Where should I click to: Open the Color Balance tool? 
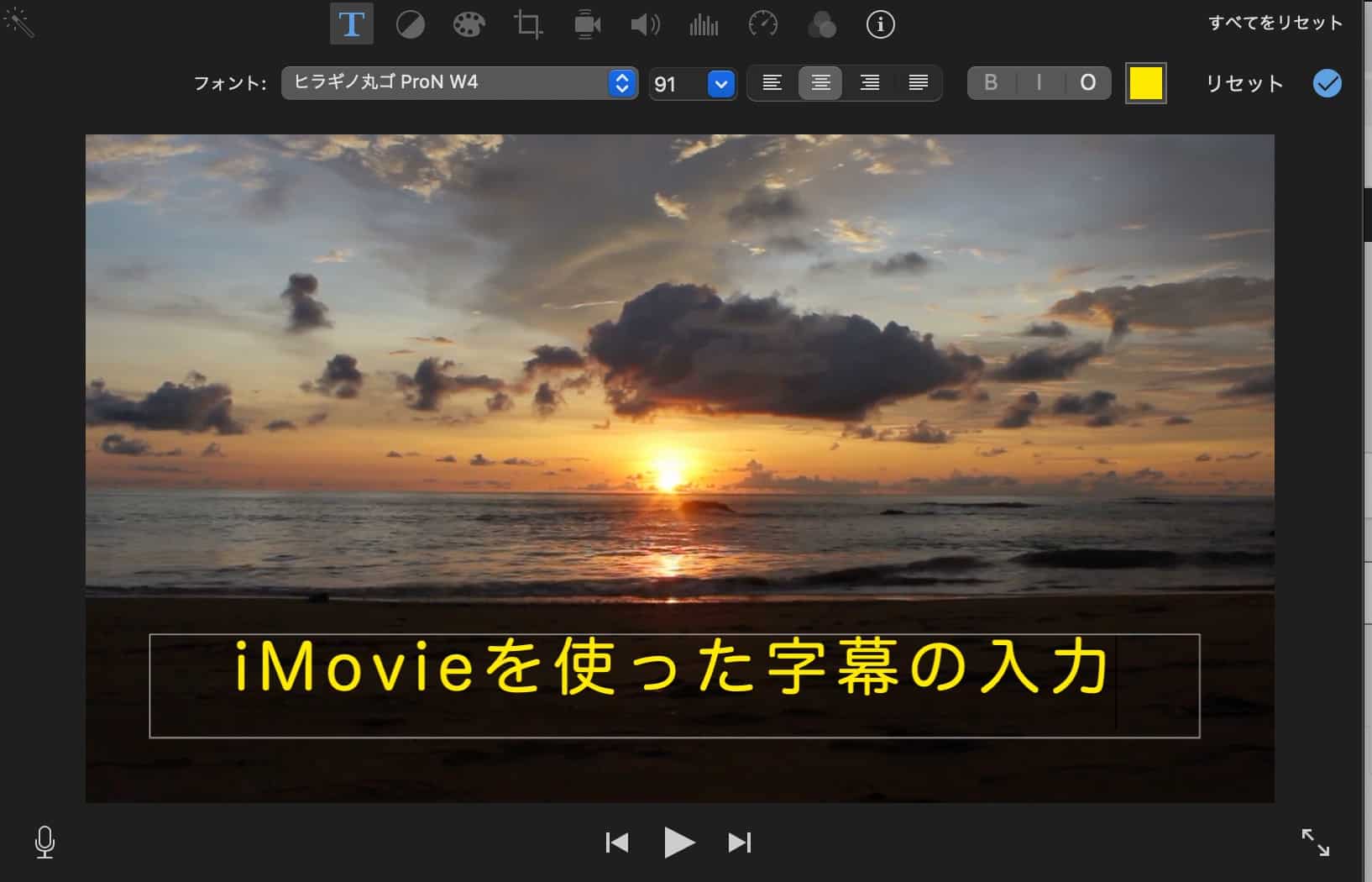tap(411, 24)
